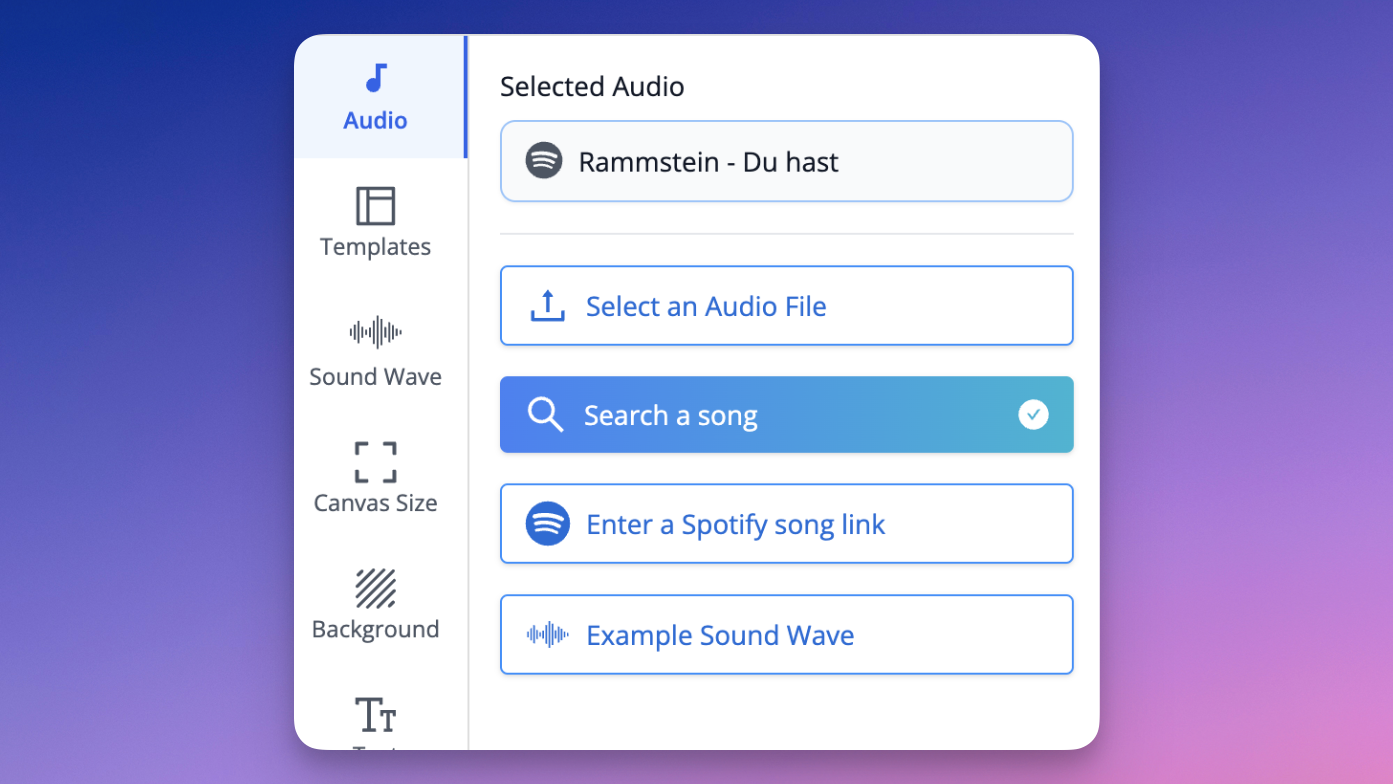Screen dimensions: 1393x784
Task: Click the gray Spotify icon beside Rammstein
Action: [544, 161]
